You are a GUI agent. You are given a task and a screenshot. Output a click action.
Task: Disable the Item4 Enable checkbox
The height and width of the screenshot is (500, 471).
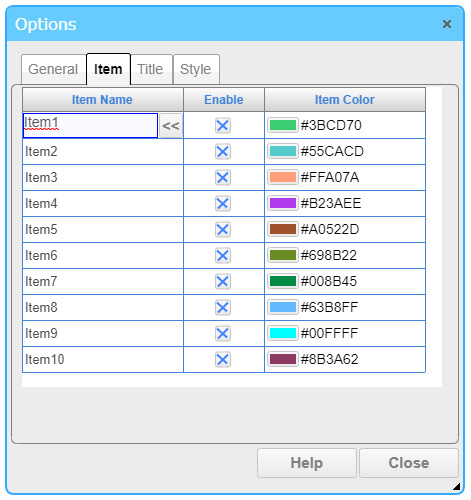tap(223, 204)
